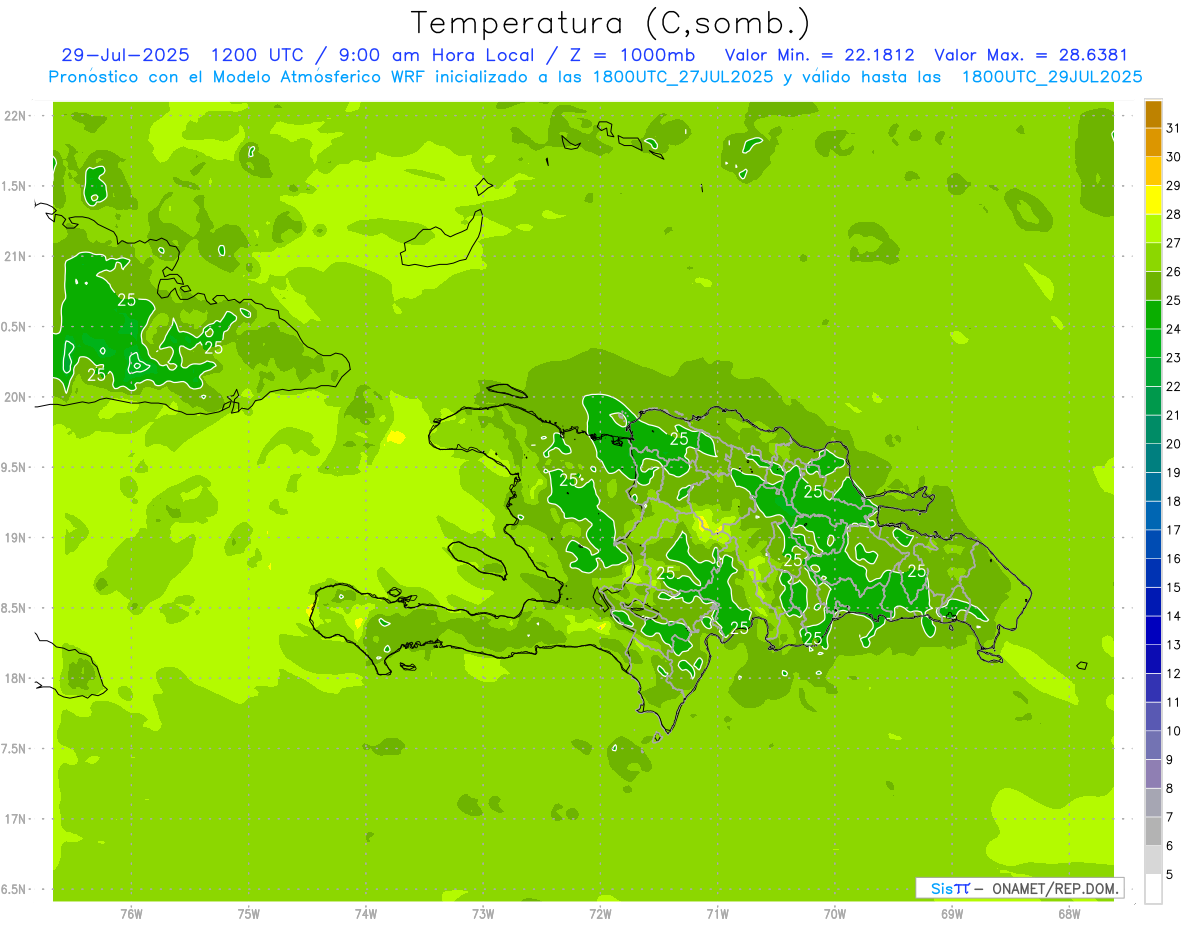Click the title 'Temperatura (C,somb.)'
This screenshot has height=927, width=1200.
click(x=611, y=23)
